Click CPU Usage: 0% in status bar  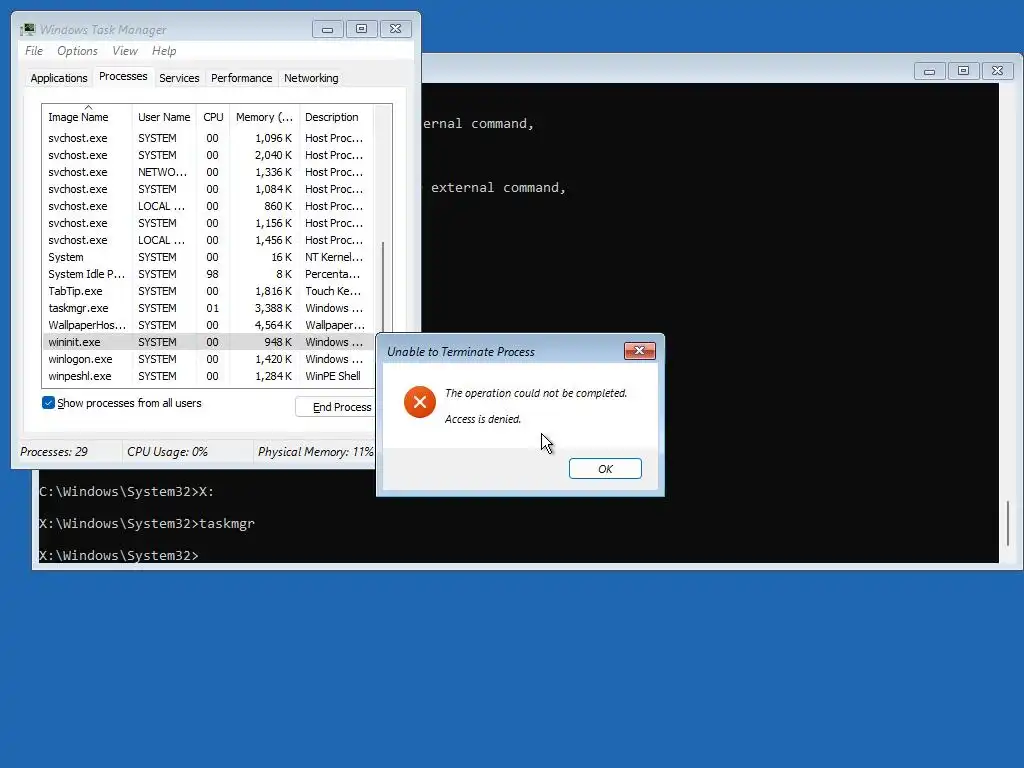point(167,452)
